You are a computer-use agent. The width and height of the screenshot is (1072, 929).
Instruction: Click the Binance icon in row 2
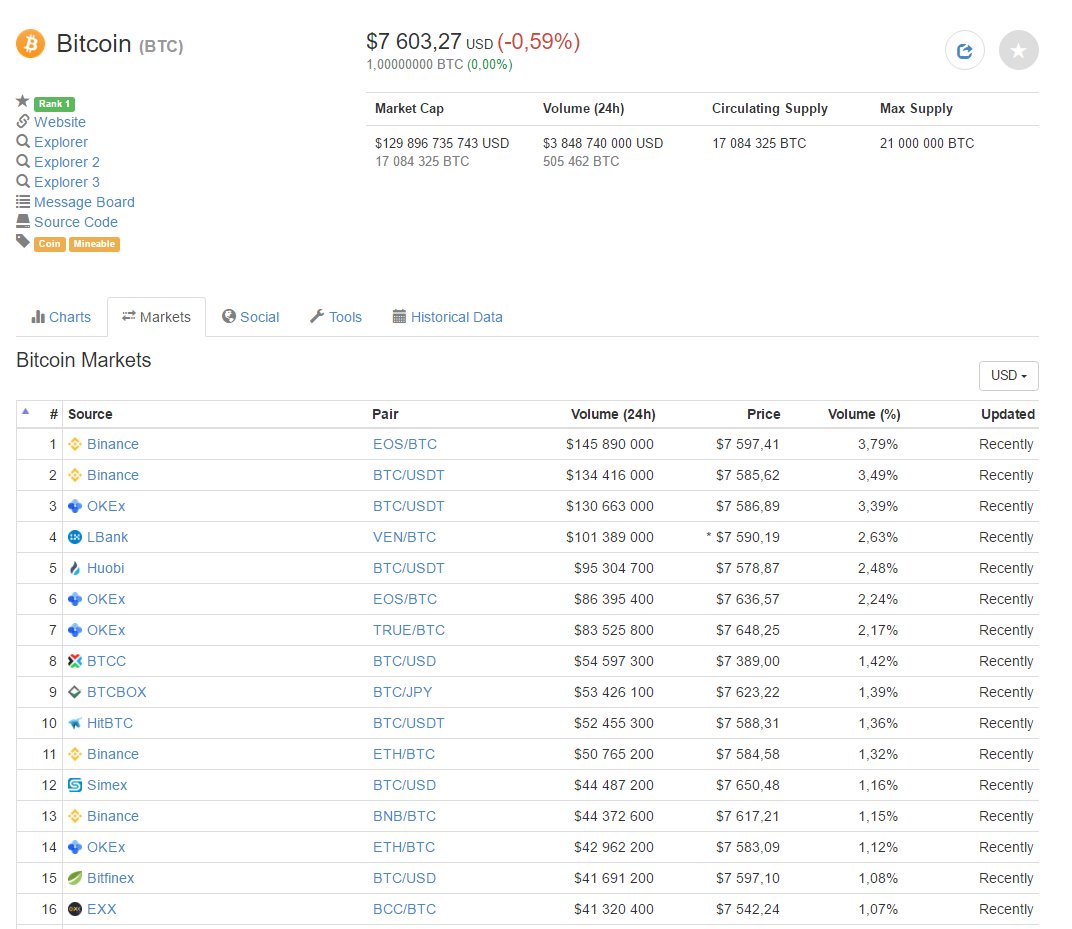point(75,475)
